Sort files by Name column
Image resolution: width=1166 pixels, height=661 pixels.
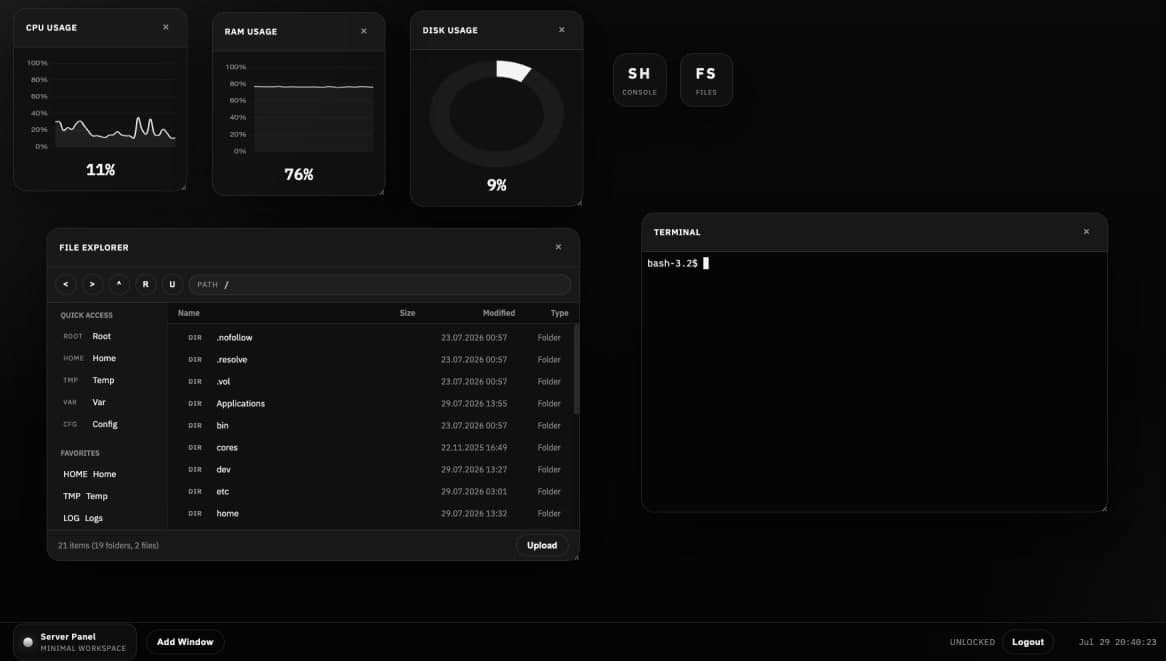pos(189,313)
